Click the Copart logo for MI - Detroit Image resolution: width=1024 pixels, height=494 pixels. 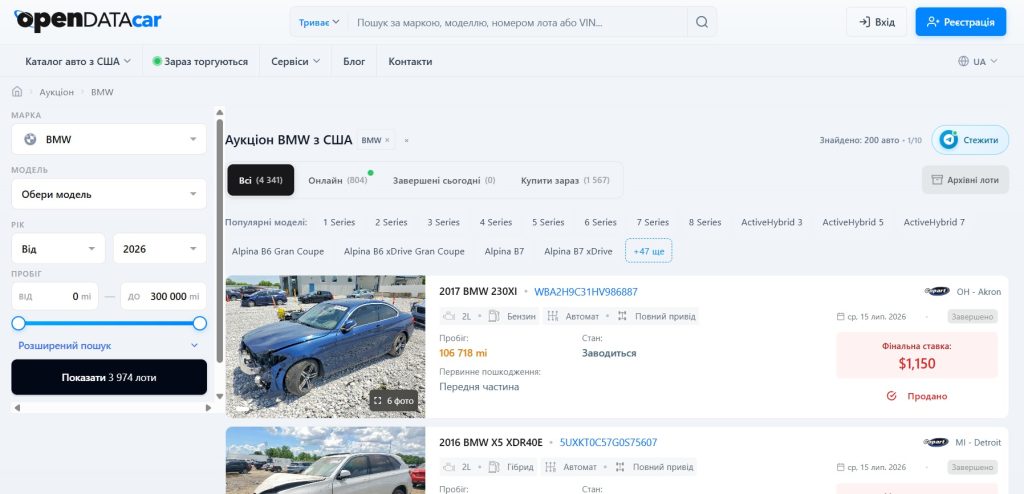pos(936,442)
